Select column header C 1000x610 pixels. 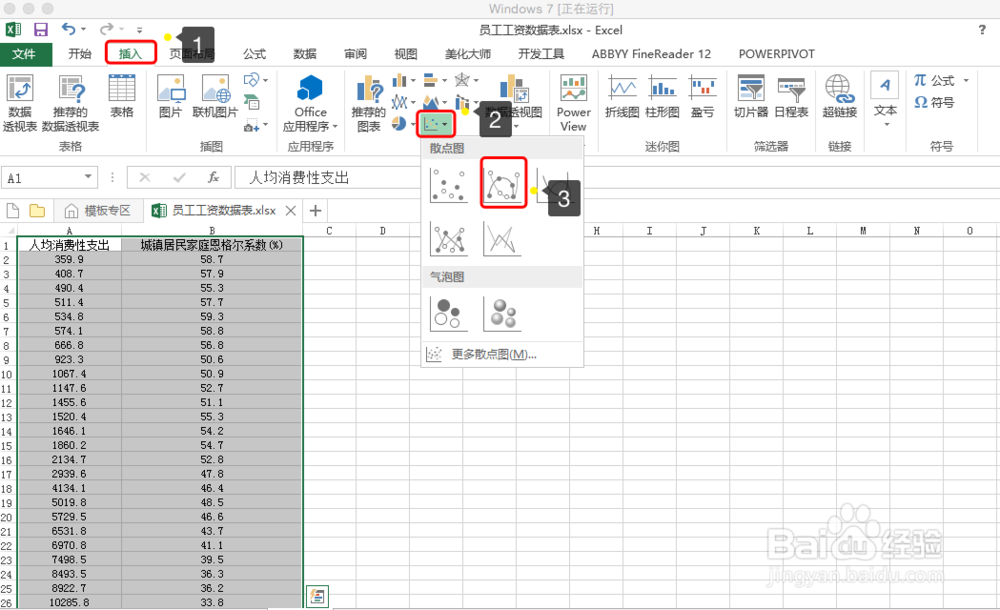click(329, 230)
